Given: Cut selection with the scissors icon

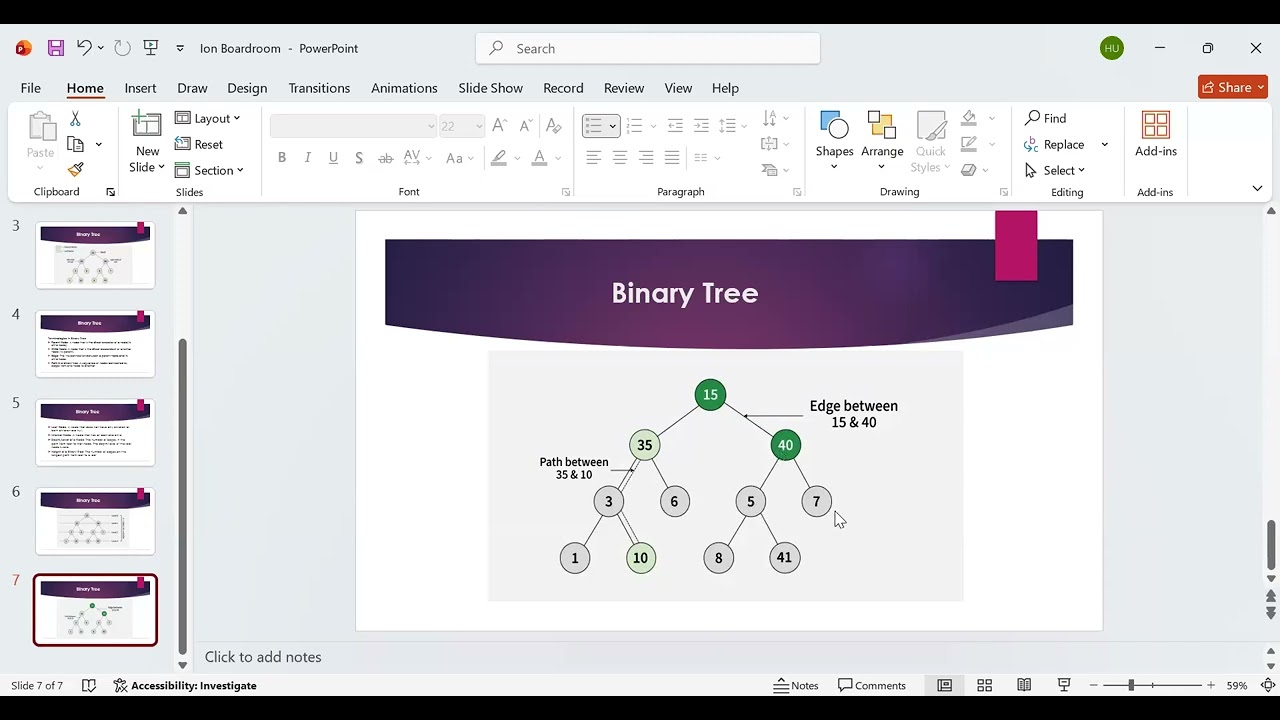Looking at the screenshot, I should point(75,118).
